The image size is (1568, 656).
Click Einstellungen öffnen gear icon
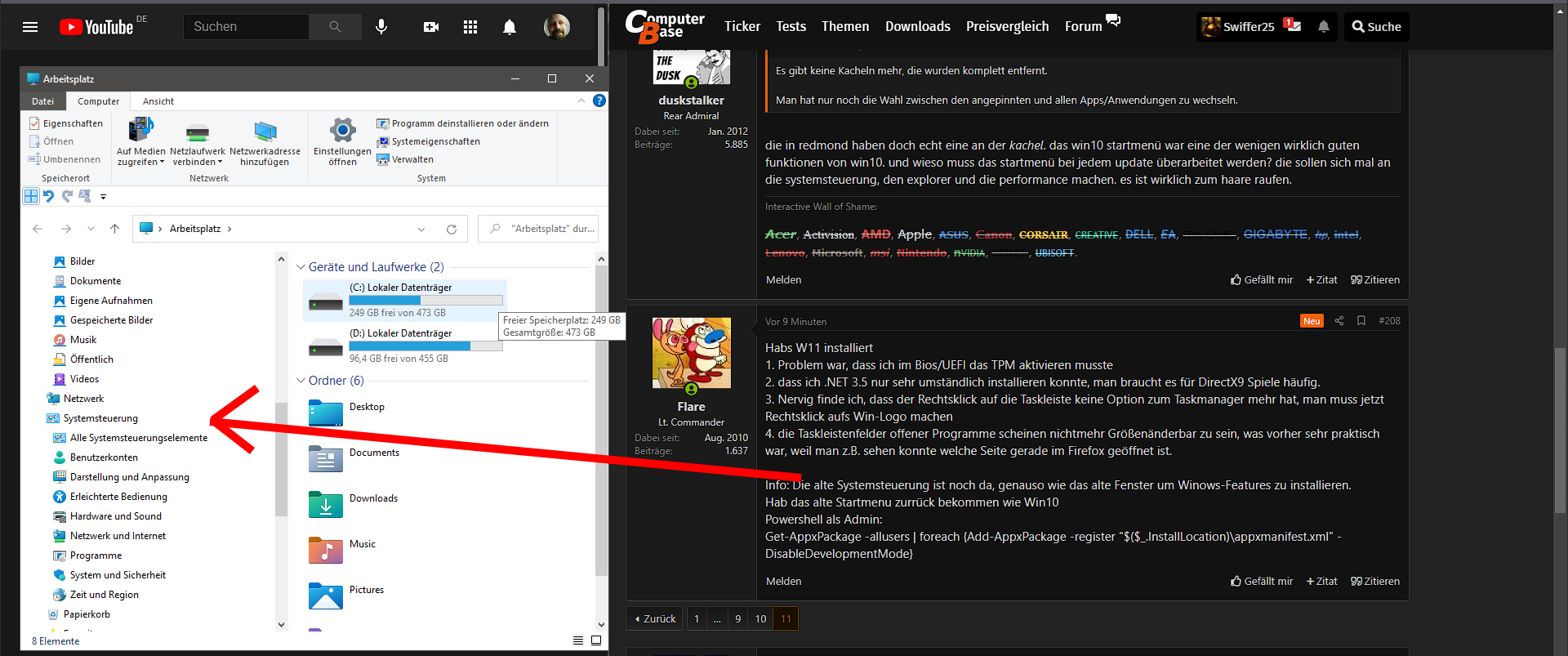pyautogui.click(x=342, y=131)
